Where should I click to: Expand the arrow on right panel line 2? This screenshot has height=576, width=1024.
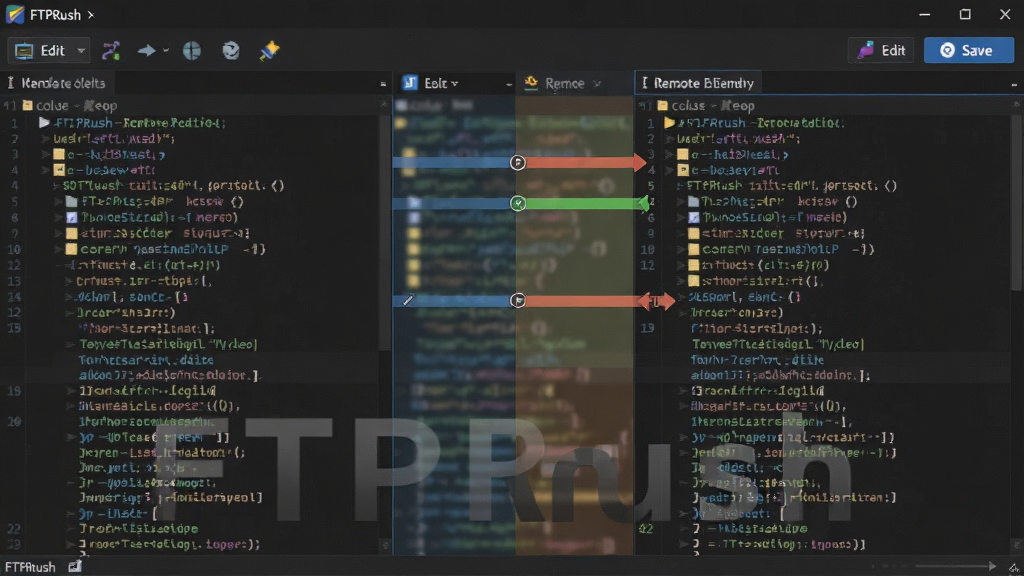(x=669, y=138)
